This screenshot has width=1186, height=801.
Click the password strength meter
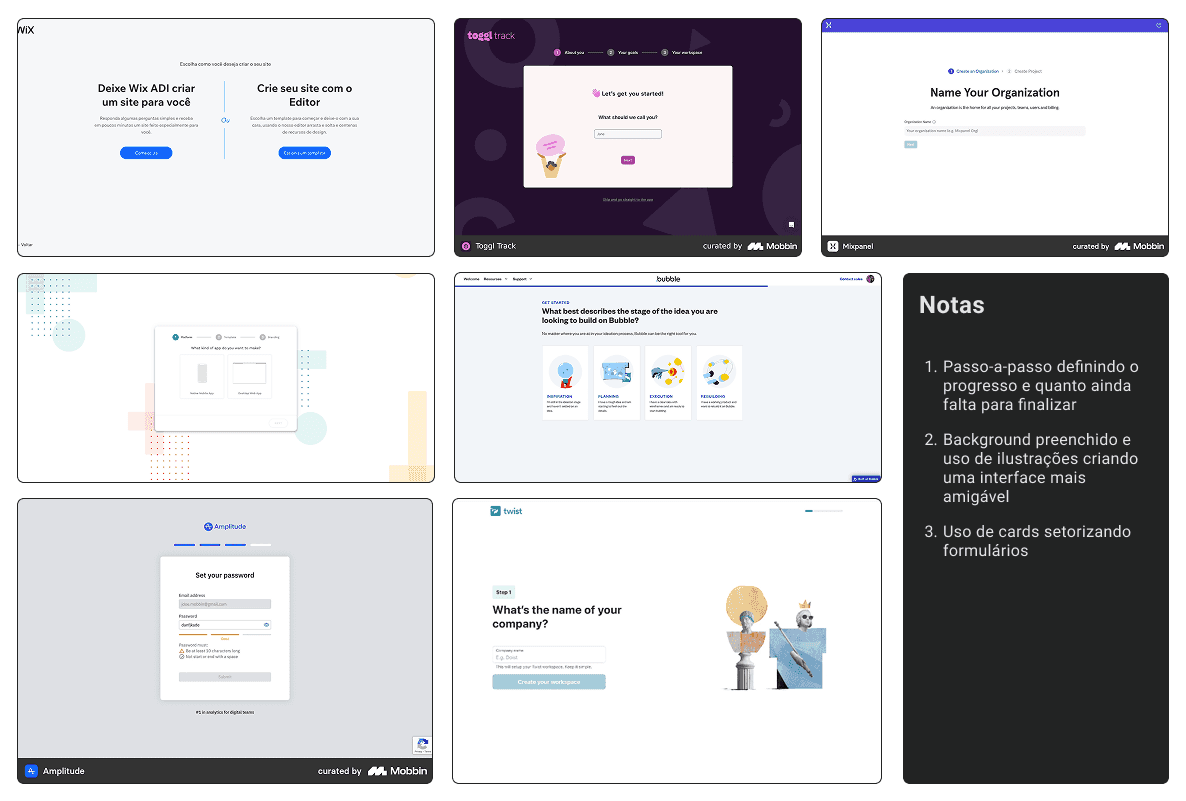click(x=225, y=634)
